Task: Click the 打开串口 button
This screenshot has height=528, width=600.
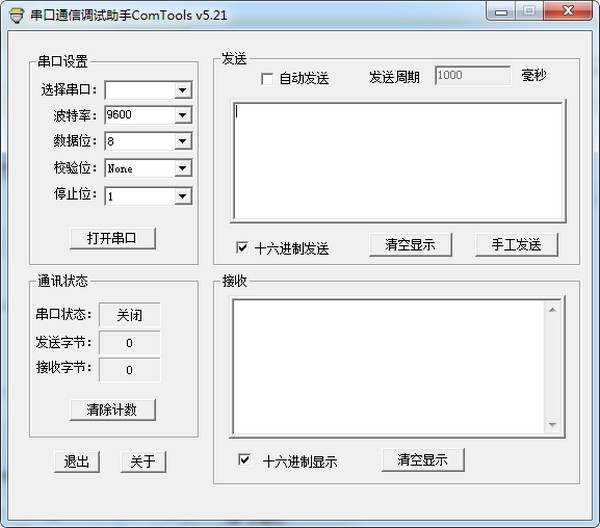Action: (112, 238)
